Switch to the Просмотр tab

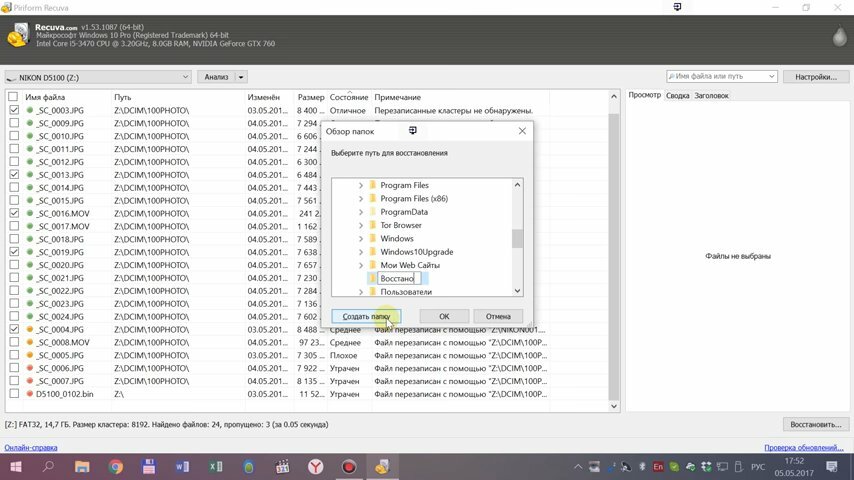point(644,95)
